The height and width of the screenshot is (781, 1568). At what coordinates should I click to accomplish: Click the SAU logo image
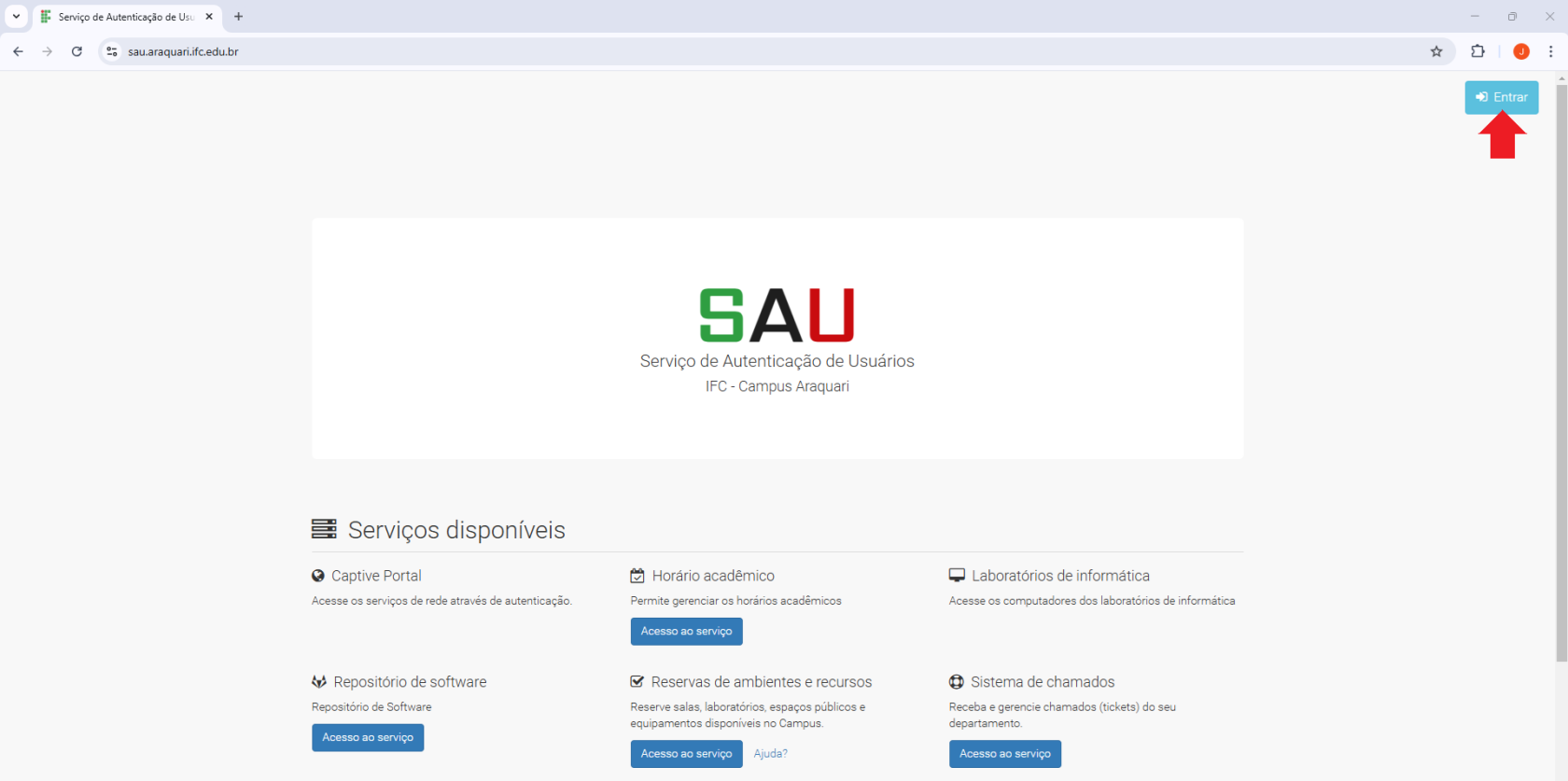pos(777,315)
